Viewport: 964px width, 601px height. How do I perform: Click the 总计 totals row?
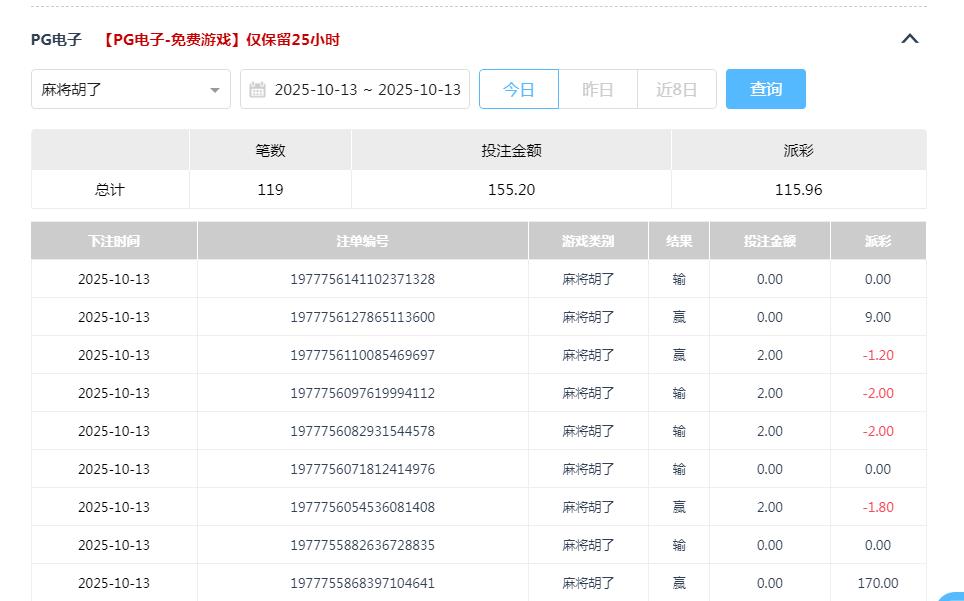coord(111,188)
